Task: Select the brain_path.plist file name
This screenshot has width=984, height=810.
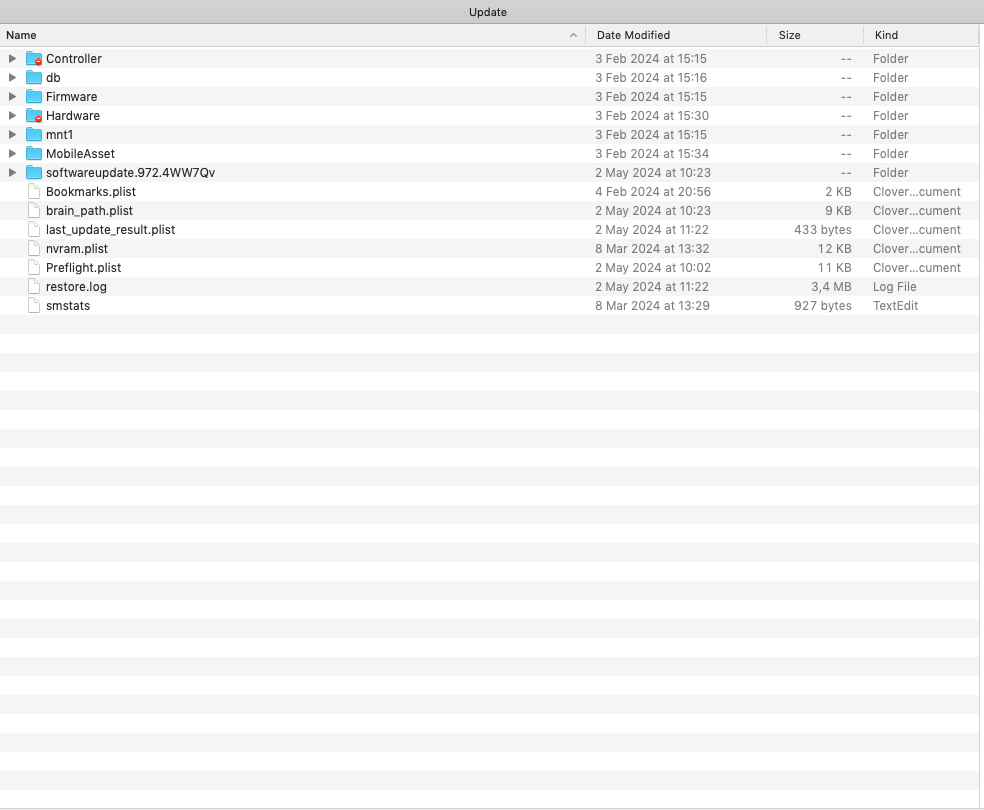Action: pyautogui.click(x=89, y=211)
